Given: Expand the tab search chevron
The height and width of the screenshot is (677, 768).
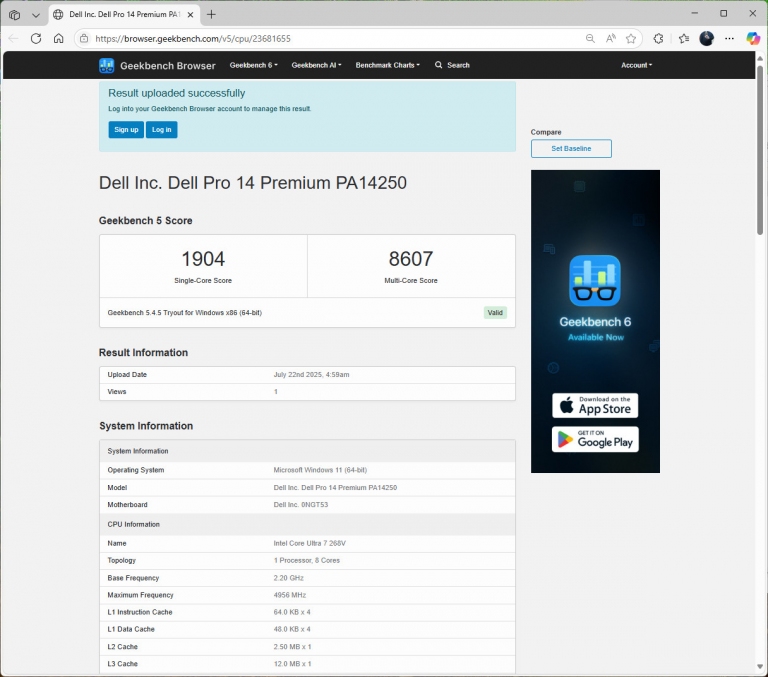Looking at the screenshot, I should pyautogui.click(x=36, y=15).
